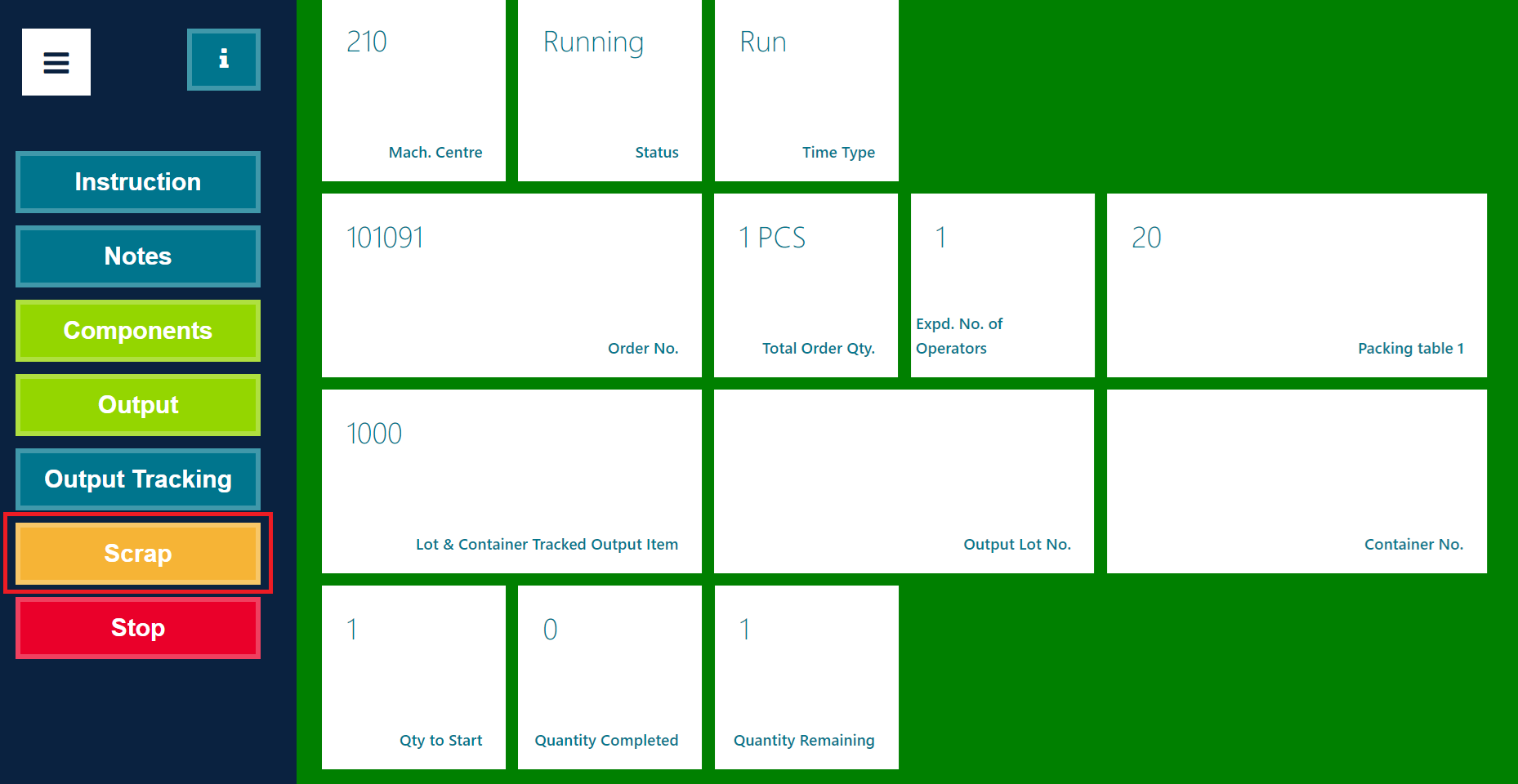
Task: Select the Components button
Action: (x=138, y=331)
